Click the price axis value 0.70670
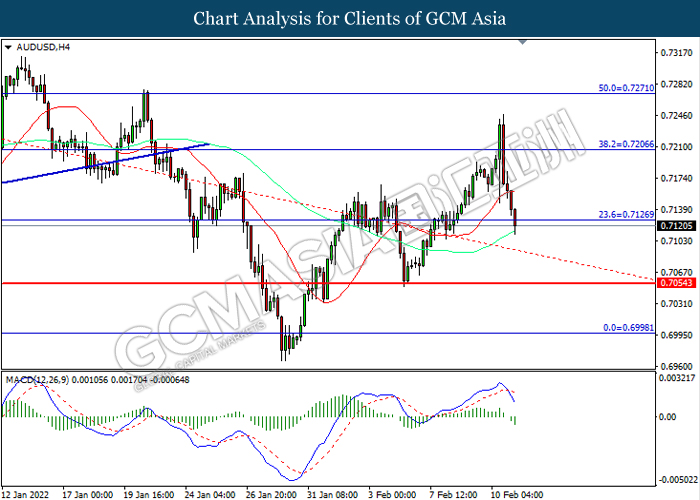The height and width of the screenshot is (500, 700). [676, 272]
